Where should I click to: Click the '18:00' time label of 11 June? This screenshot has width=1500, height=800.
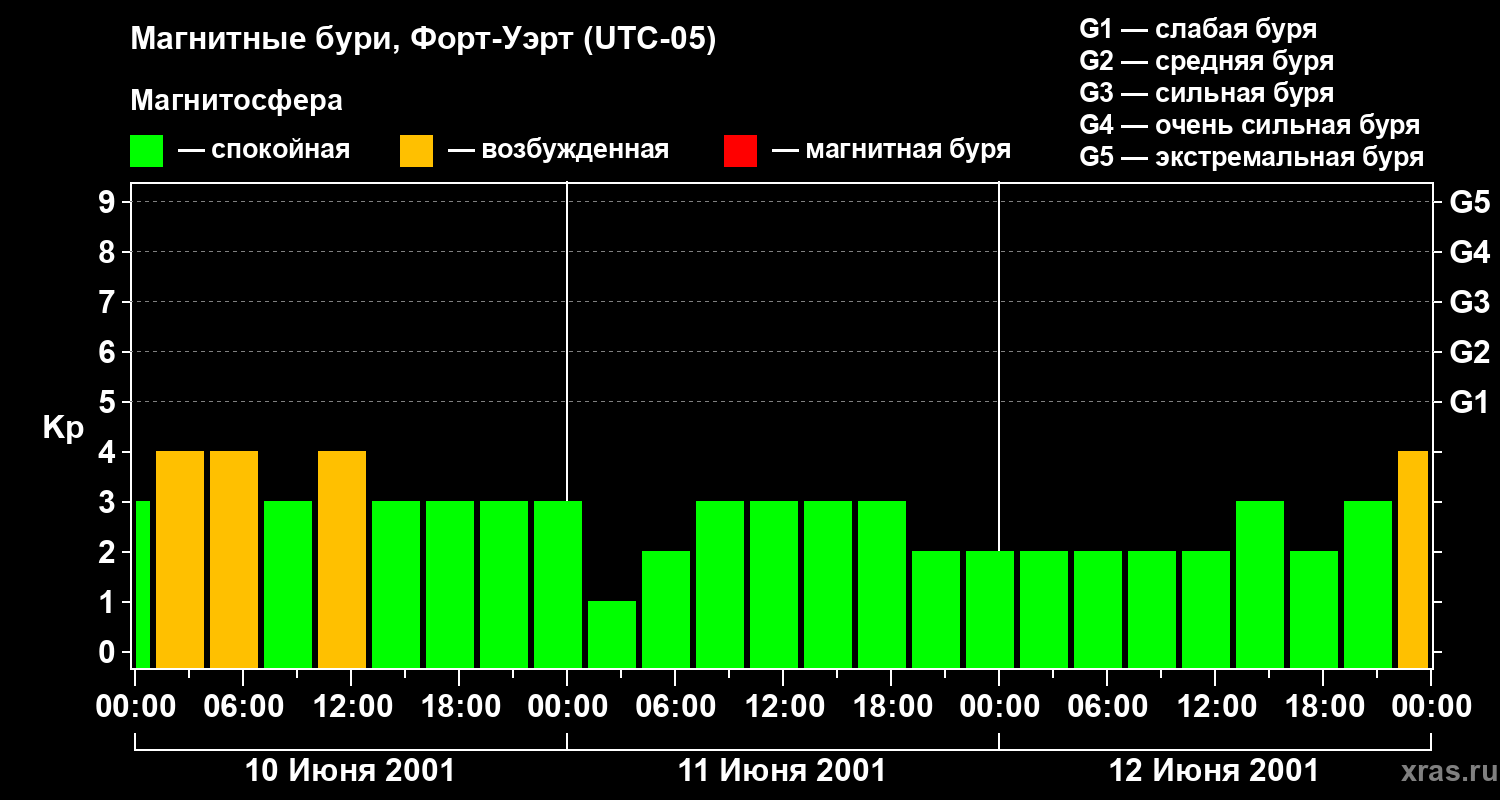[892, 706]
